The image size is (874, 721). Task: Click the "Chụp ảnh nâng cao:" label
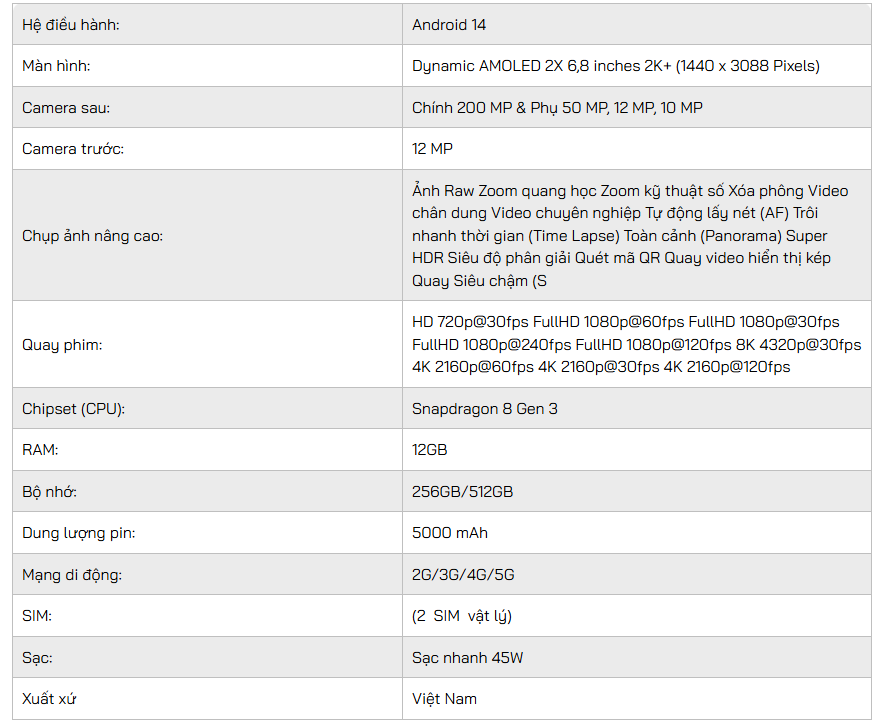(x=92, y=236)
